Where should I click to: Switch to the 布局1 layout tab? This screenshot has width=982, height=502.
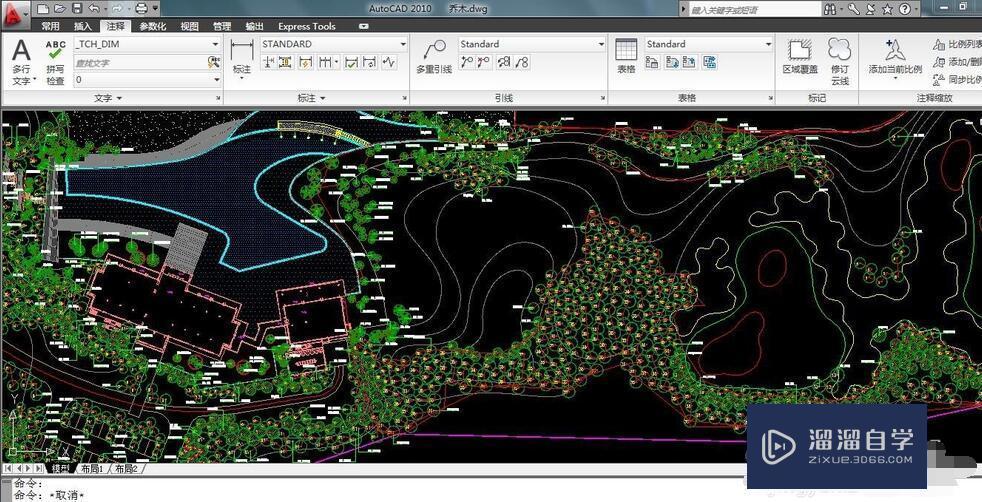click(92, 468)
